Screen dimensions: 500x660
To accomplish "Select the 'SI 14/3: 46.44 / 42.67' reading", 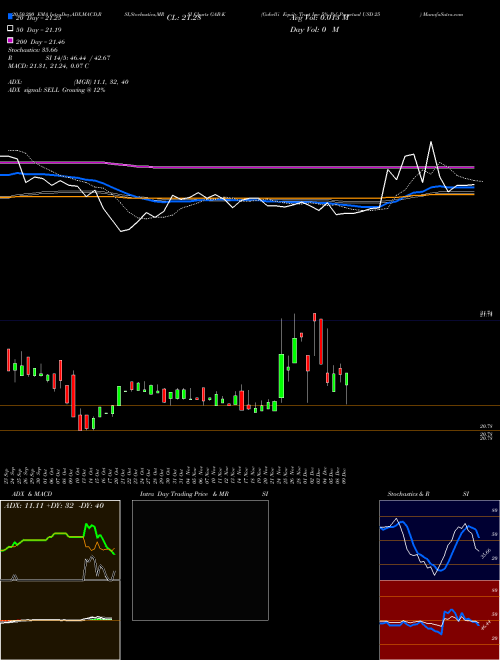I will (78, 58).
